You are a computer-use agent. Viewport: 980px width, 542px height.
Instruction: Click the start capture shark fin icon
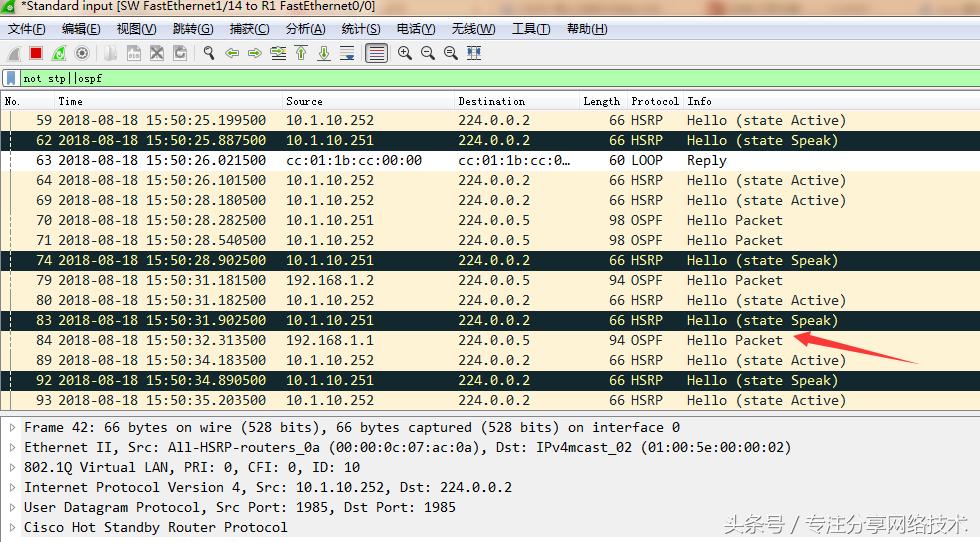tap(14, 54)
